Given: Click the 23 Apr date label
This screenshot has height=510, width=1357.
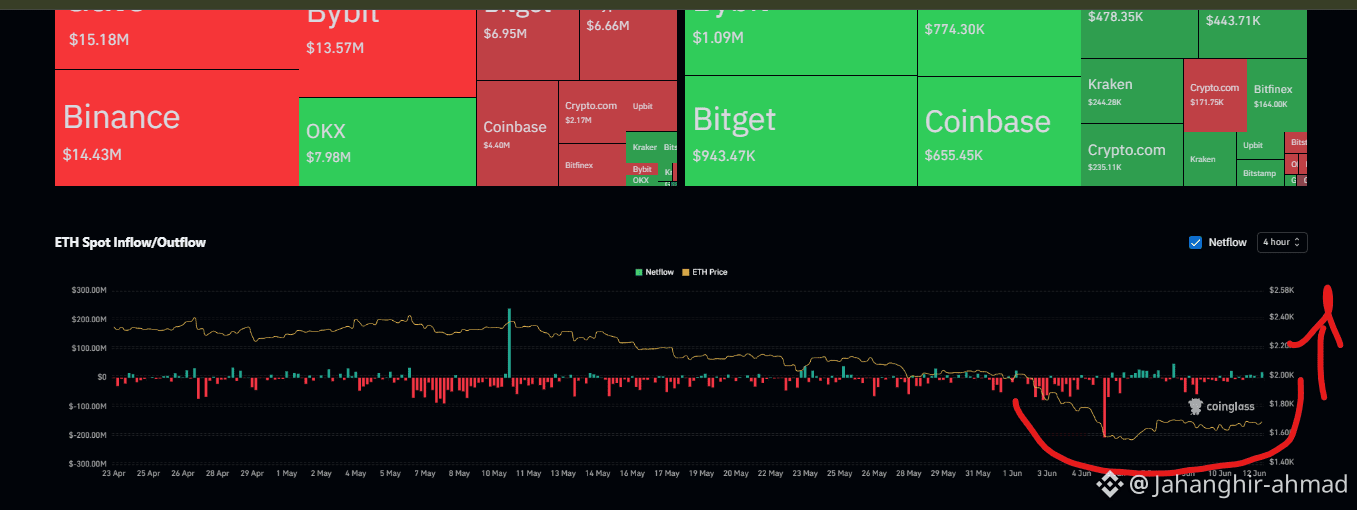Looking at the screenshot, I should (113, 473).
